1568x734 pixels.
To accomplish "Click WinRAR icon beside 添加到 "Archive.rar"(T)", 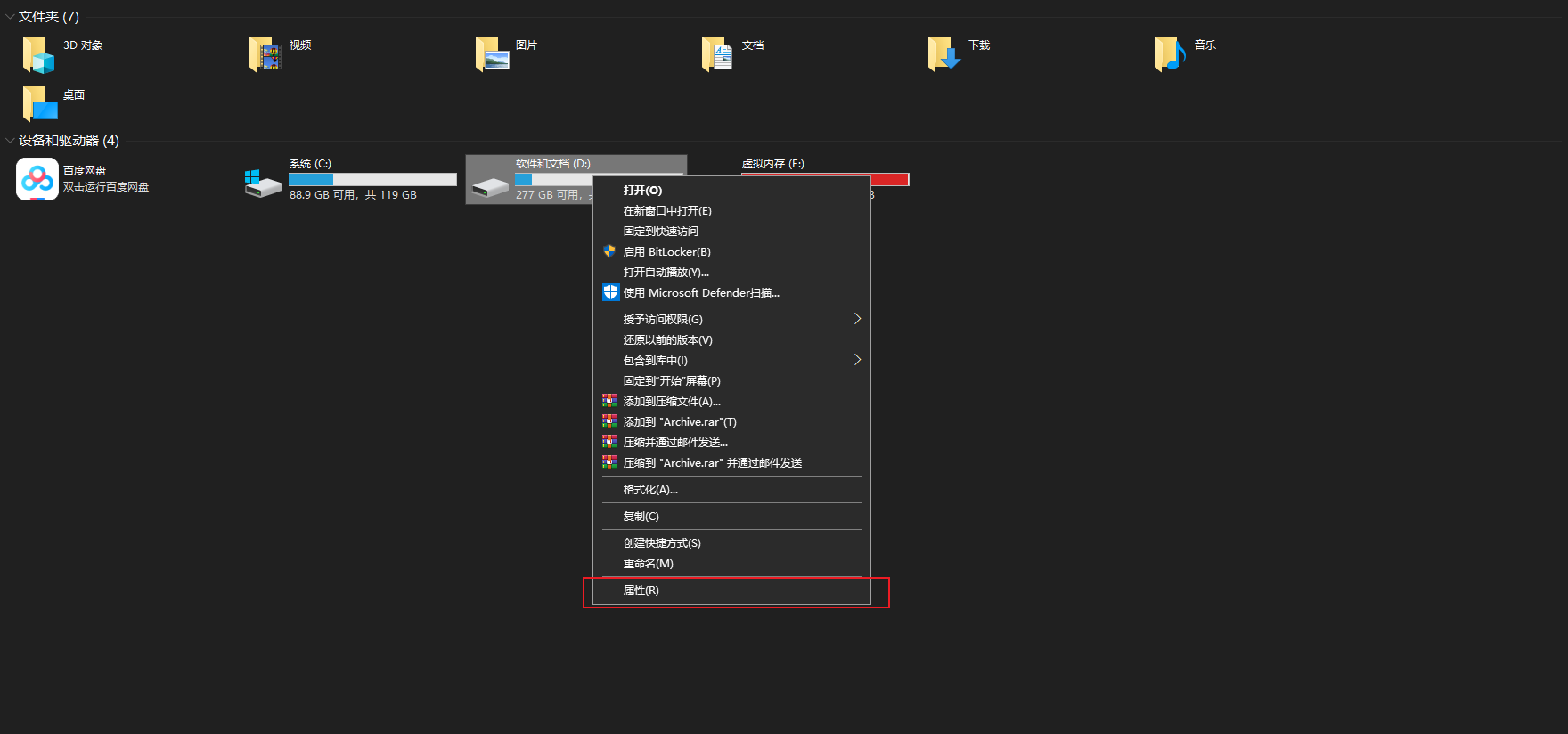I will tap(609, 421).
